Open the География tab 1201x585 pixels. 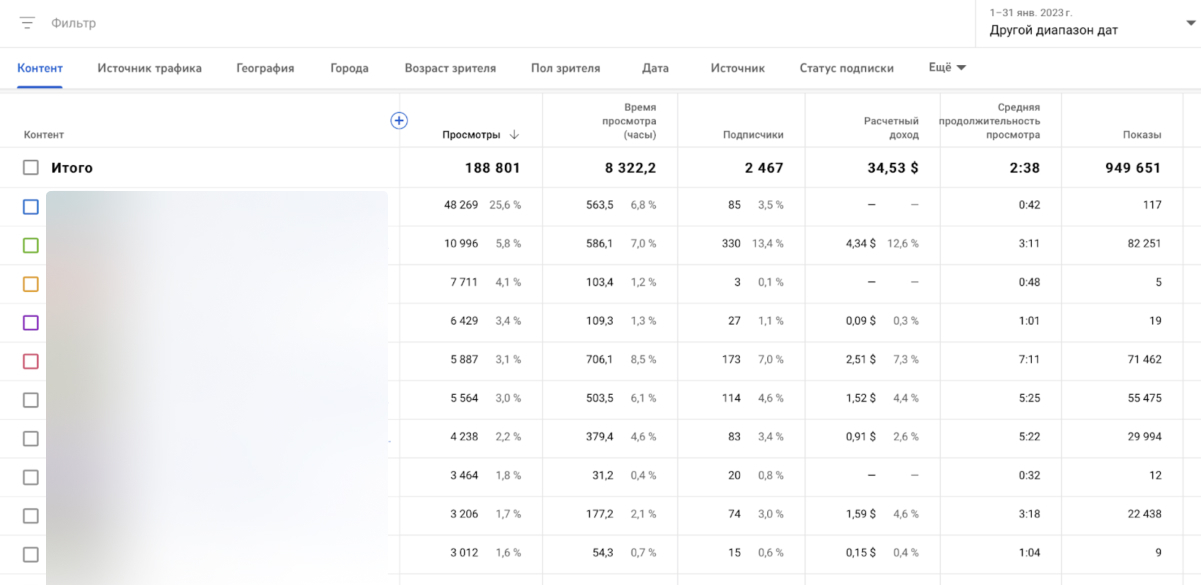(265, 68)
